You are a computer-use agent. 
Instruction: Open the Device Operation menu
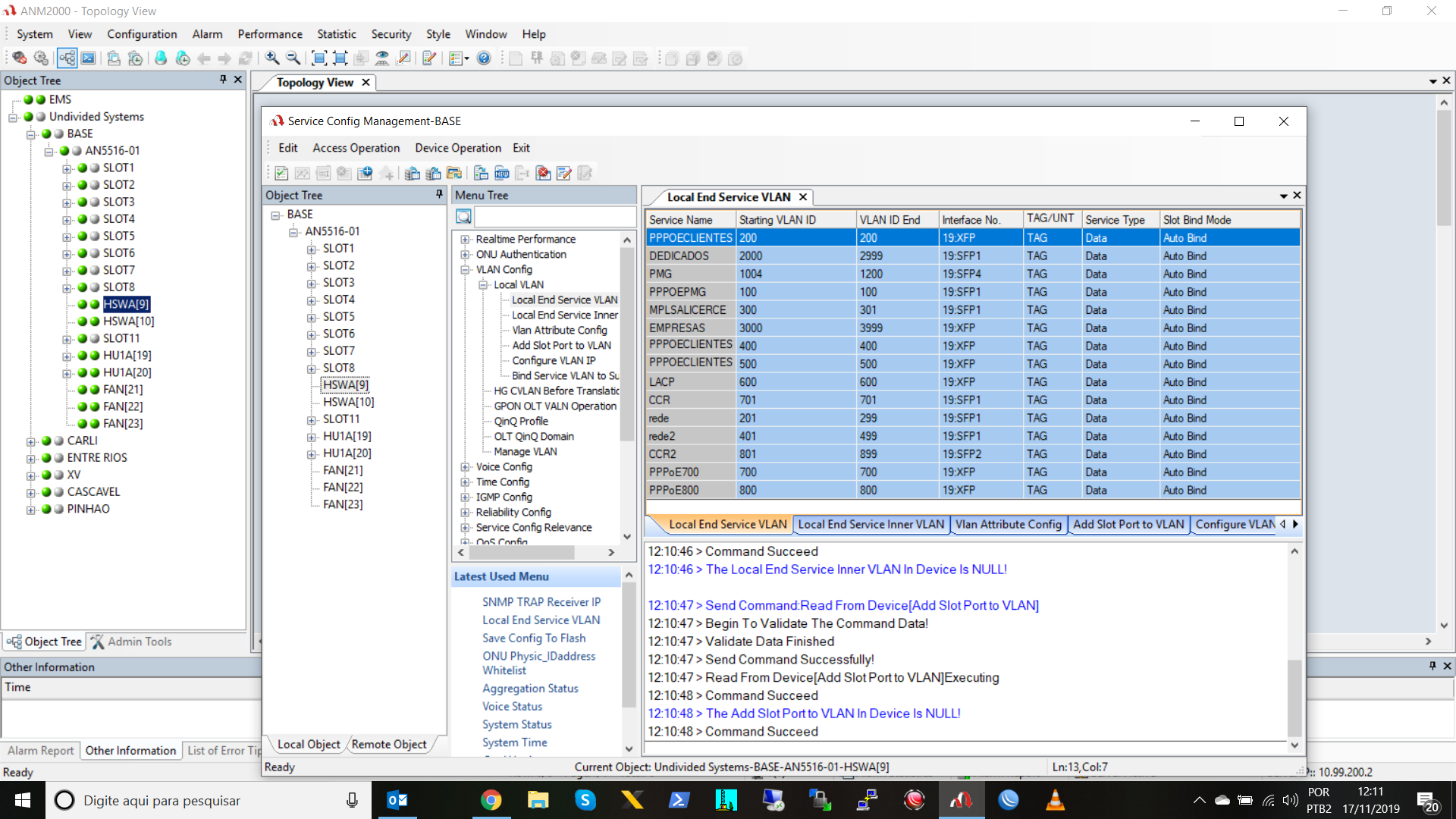457,148
